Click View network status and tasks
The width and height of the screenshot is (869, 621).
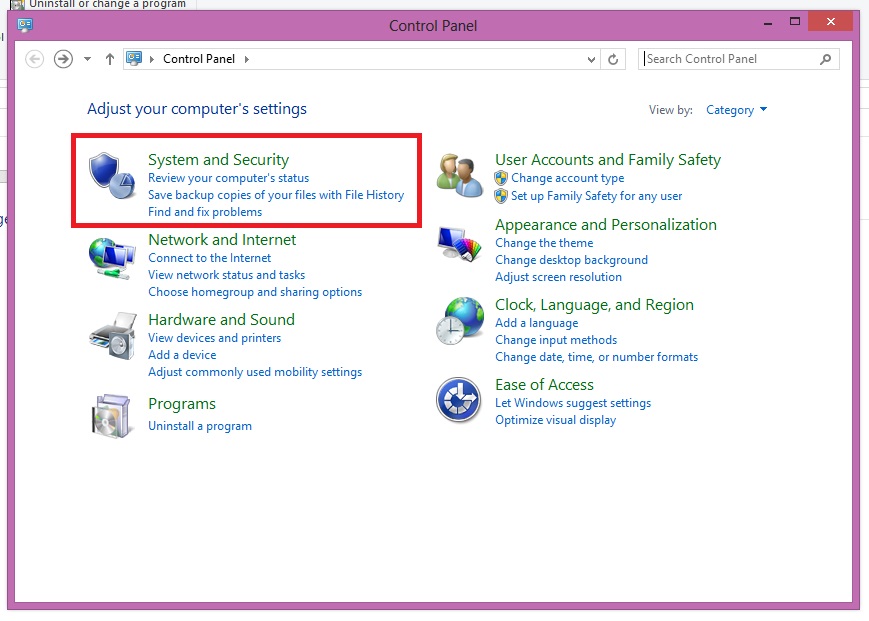coord(226,275)
